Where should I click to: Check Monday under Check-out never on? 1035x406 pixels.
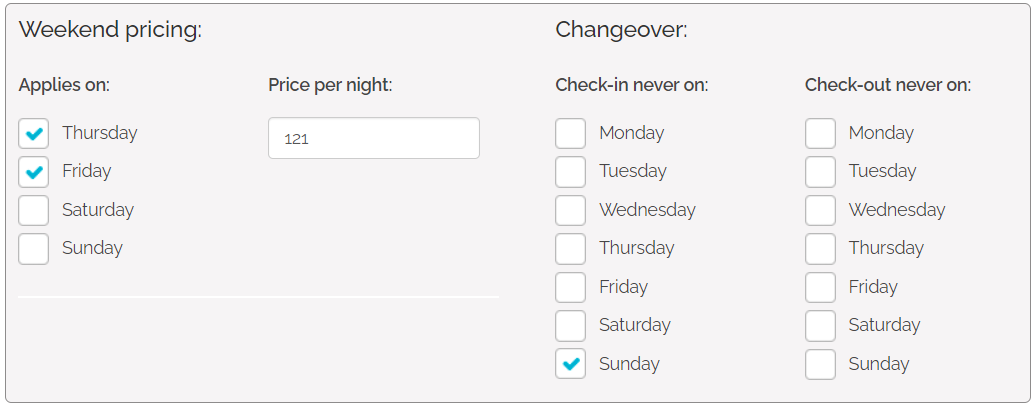(820, 133)
